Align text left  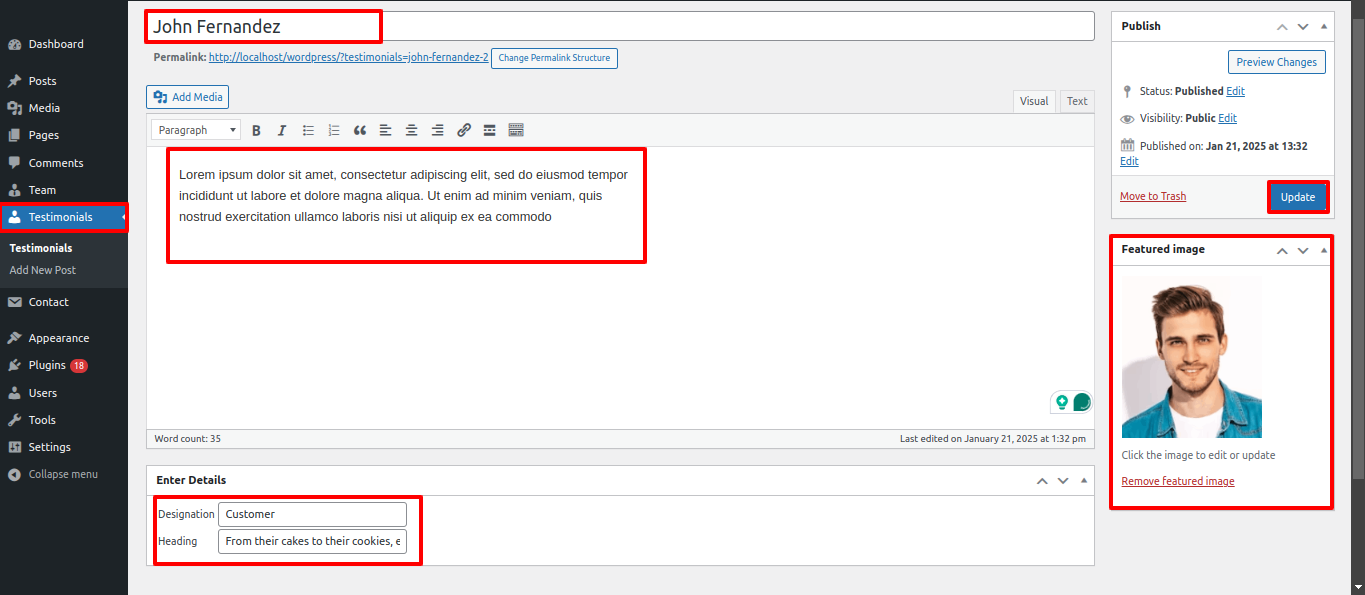click(386, 130)
